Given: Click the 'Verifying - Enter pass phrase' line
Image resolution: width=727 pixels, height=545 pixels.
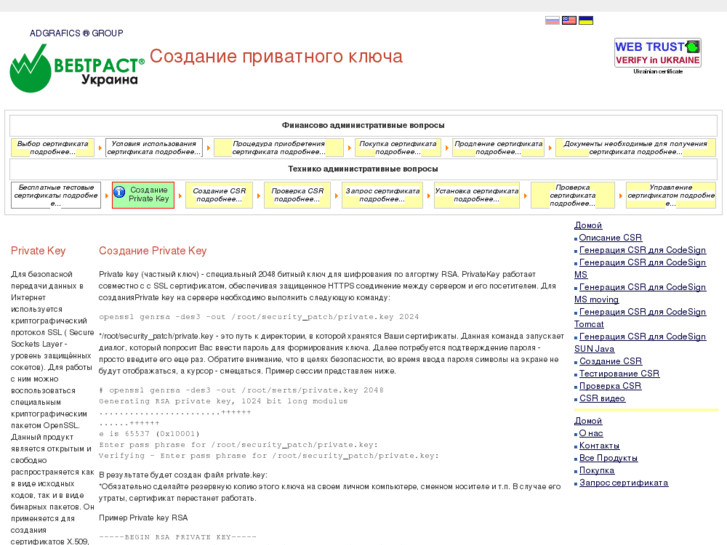Looking at the screenshot, I should [268, 455].
